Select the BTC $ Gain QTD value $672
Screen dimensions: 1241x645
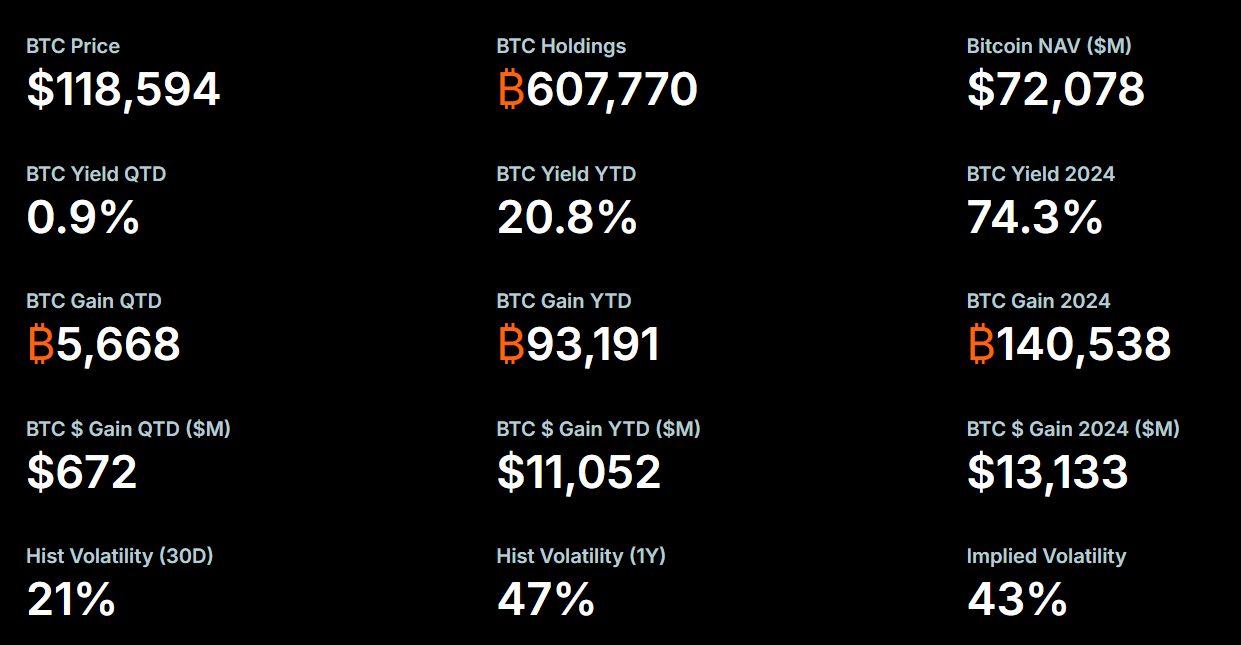(82, 472)
